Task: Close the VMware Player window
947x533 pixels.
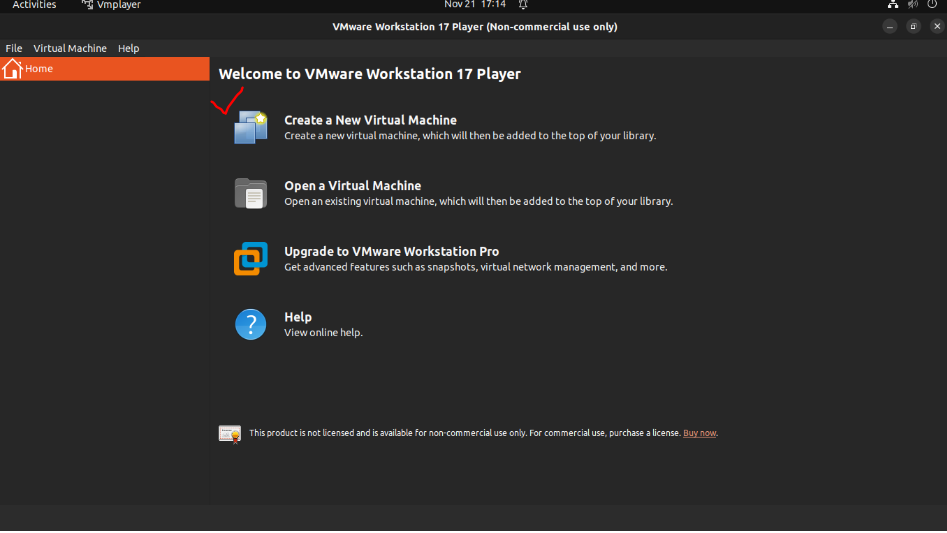Action: (x=937, y=27)
